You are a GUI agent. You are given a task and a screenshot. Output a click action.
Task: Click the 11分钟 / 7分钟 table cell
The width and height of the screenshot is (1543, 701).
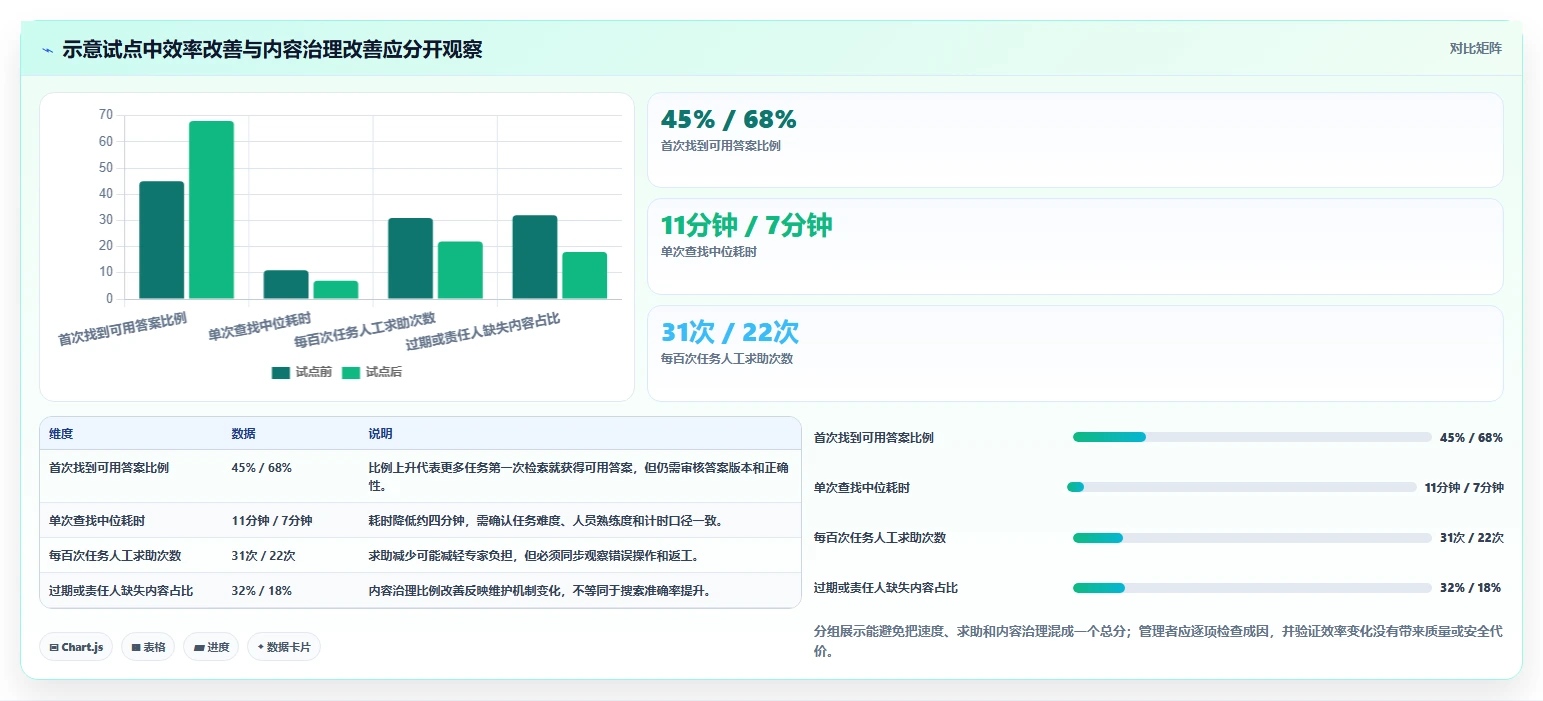coord(272,521)
